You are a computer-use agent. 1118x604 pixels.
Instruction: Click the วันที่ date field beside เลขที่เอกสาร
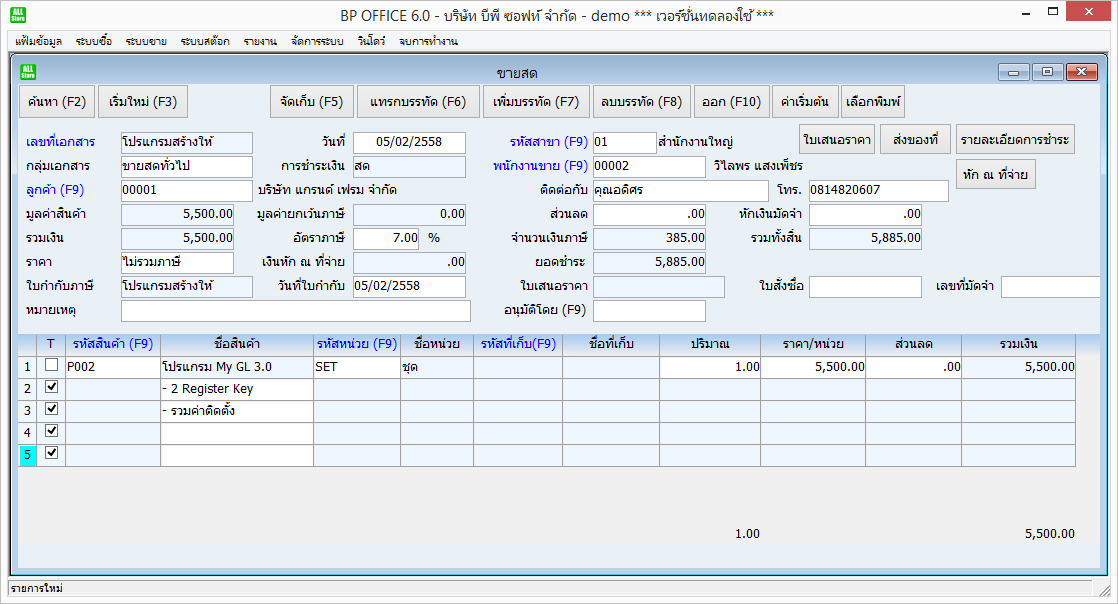[409, 143]
